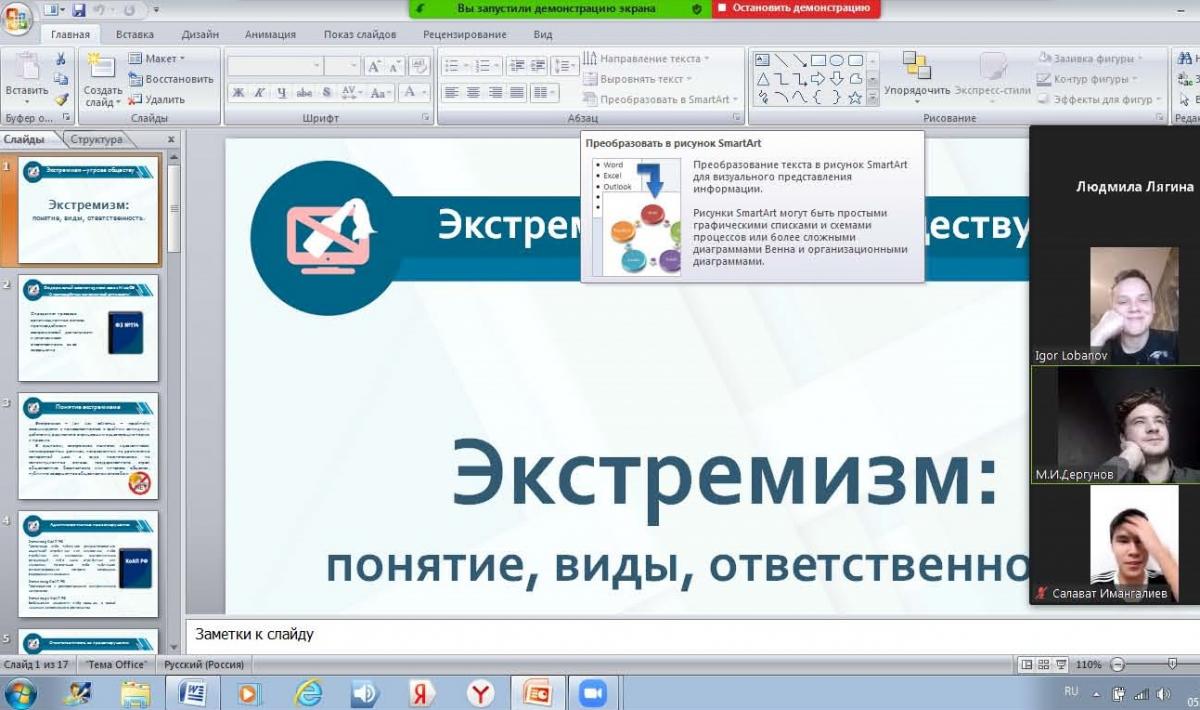The width and height of the screenshot is (1200, 710).
Task: Open the Zoom app in the taskbar
Action: pos(594,693)
